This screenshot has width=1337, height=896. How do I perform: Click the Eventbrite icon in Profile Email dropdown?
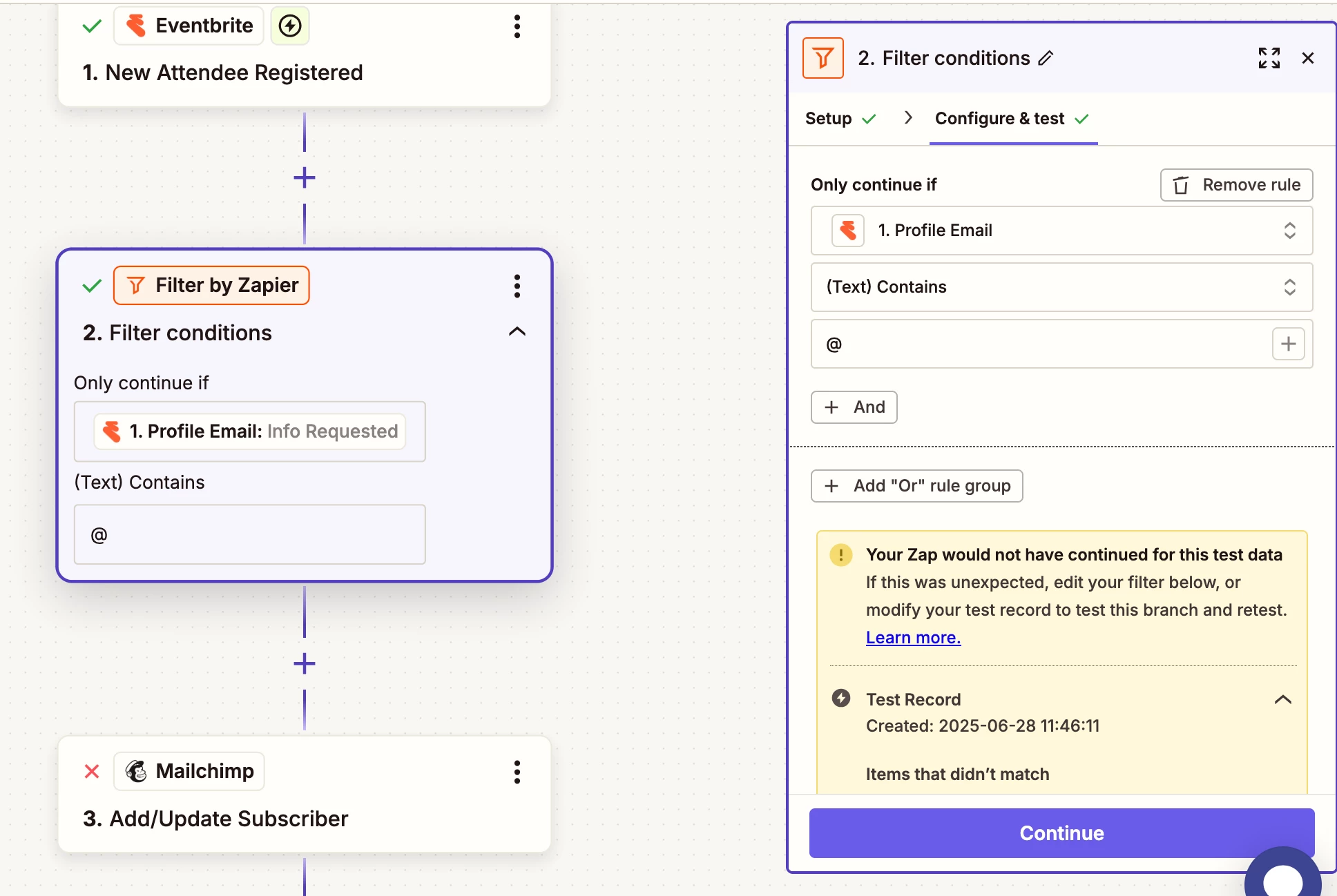click(849, 231)
